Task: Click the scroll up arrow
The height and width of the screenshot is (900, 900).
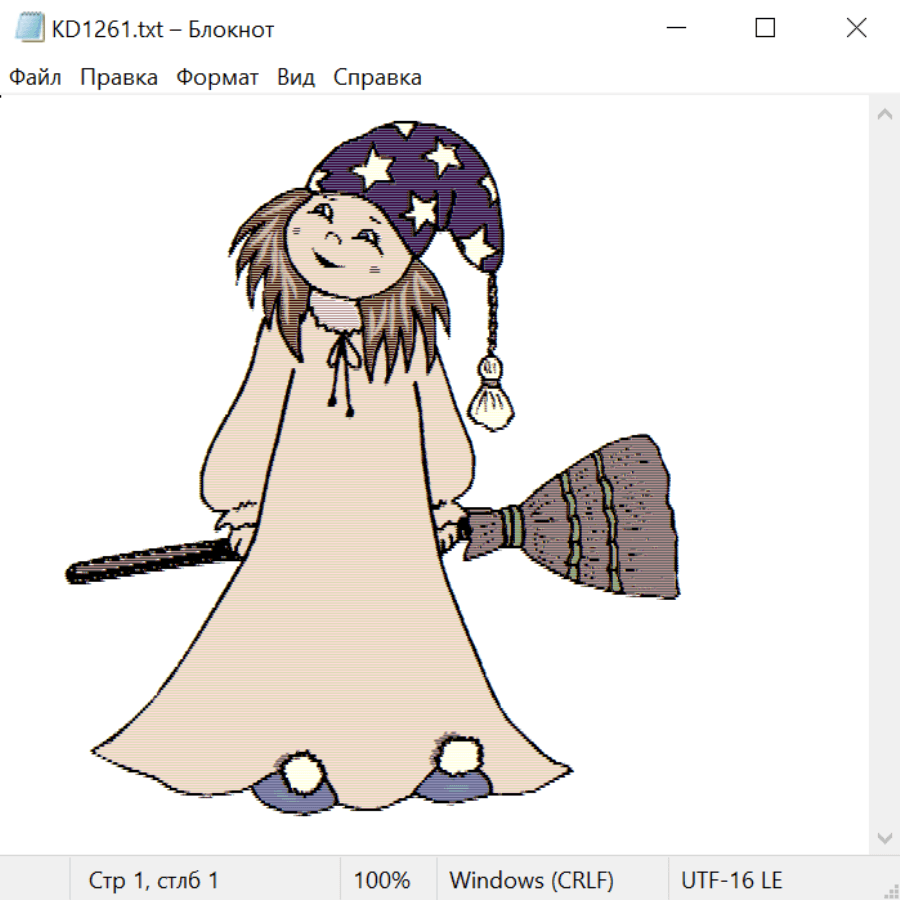Action: pyautogui.click(x=884, y=115)
